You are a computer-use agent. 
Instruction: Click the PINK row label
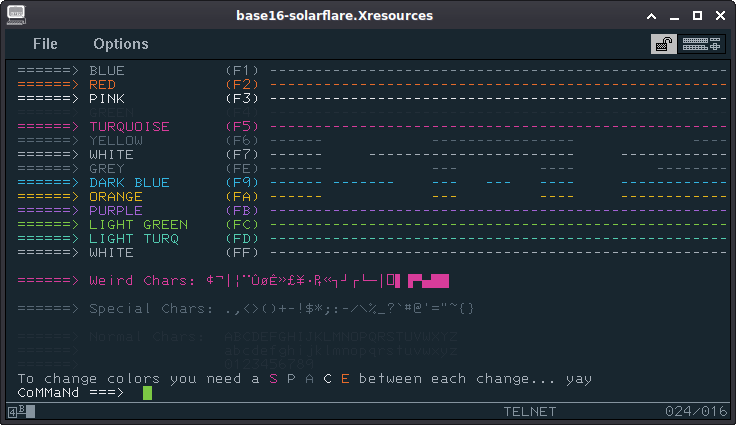[107, 99]
